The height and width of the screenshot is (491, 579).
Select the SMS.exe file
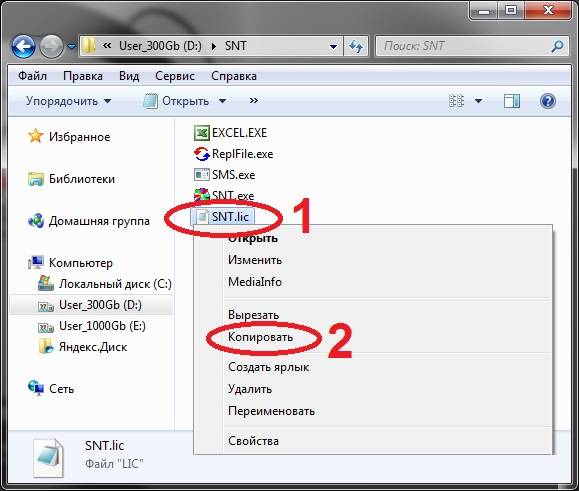[225, 175]
